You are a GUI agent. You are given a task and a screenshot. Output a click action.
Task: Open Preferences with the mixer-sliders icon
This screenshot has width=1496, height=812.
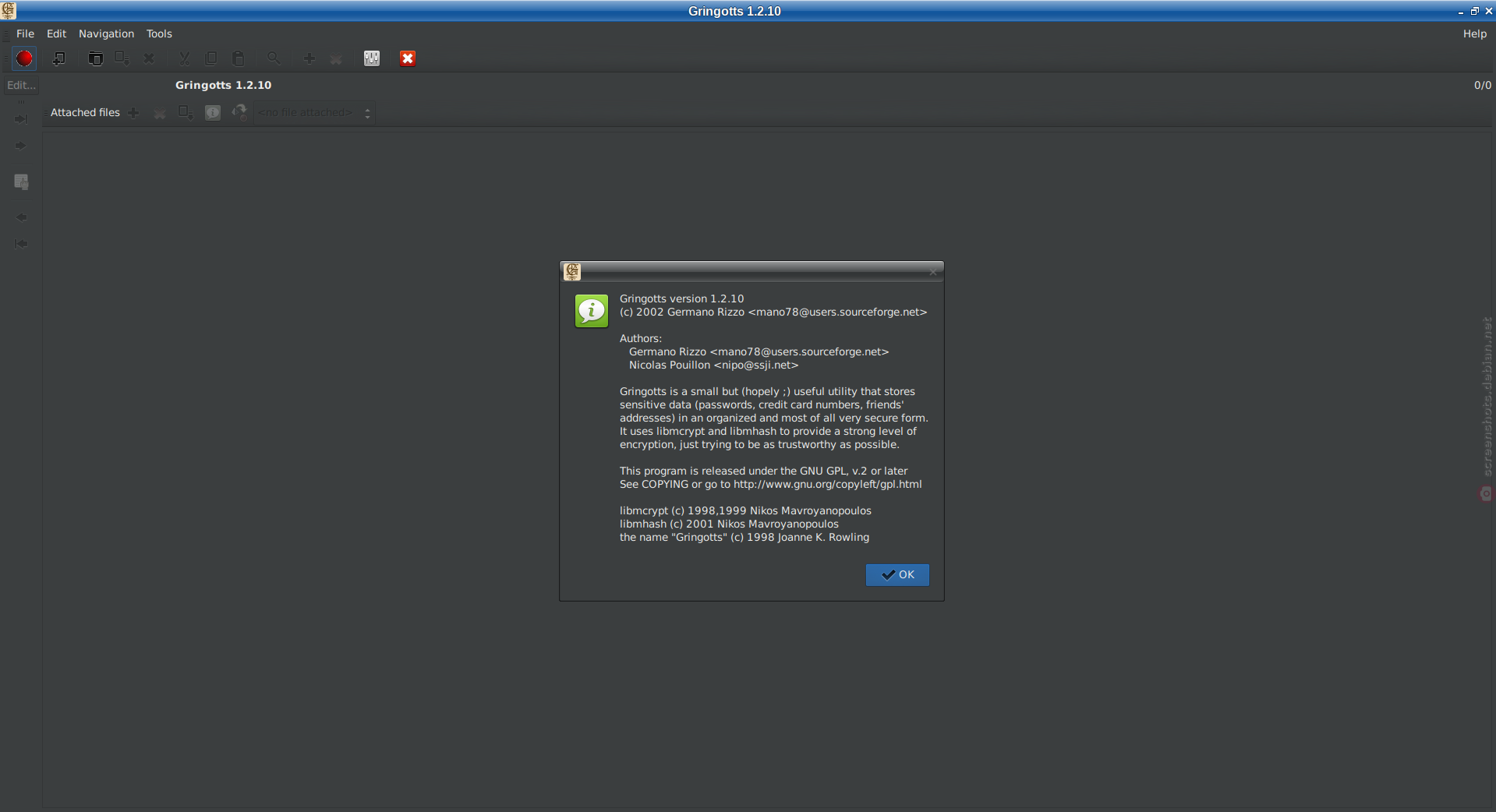(x=372, y=58)
